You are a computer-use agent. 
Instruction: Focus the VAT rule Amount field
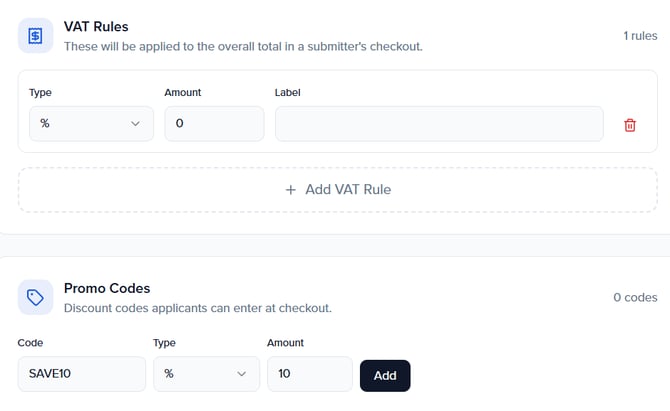click(x=214, y=124)
